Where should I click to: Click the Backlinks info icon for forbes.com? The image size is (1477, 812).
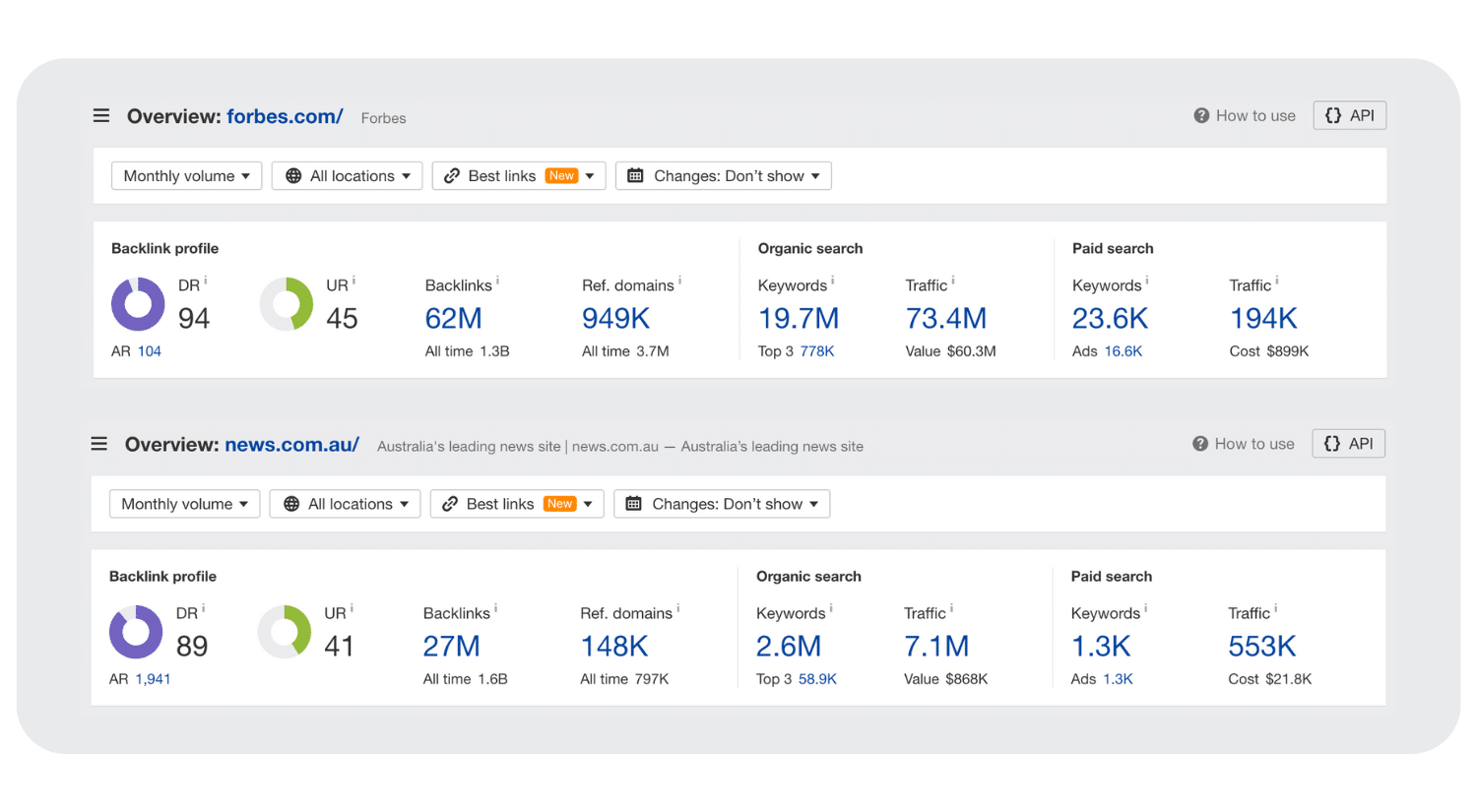[x=497, y=281]
